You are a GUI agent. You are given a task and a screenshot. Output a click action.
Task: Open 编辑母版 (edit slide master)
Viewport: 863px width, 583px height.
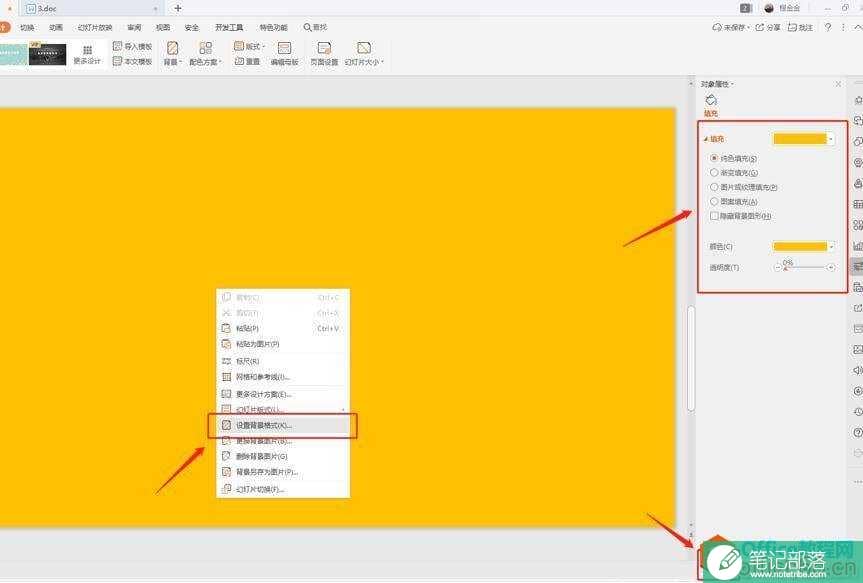coord(284,54)
